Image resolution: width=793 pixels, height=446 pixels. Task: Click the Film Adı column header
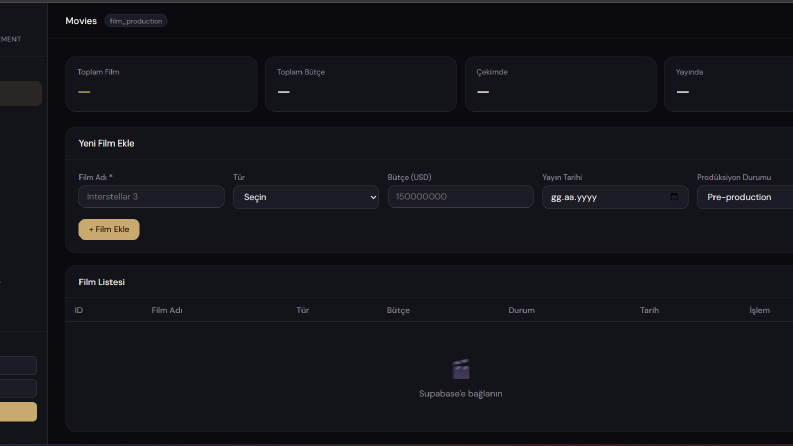(x=167, y=310)
